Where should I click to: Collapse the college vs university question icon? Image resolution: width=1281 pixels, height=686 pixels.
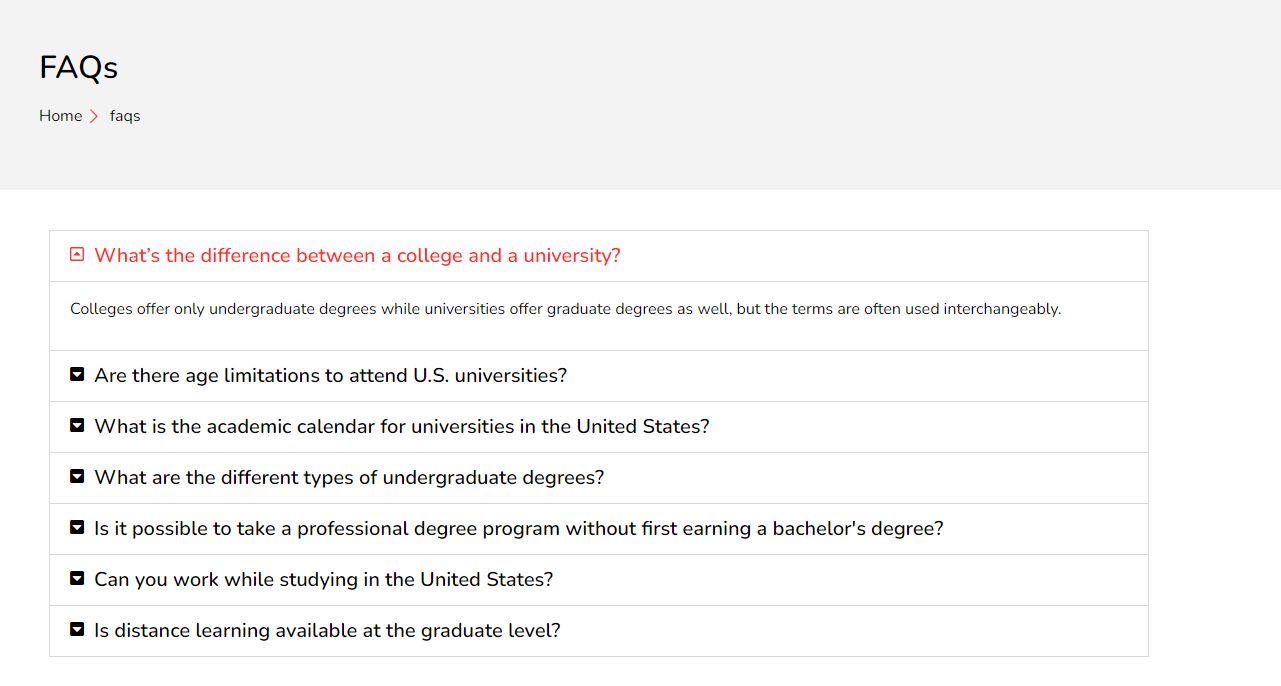click(77, 255)
